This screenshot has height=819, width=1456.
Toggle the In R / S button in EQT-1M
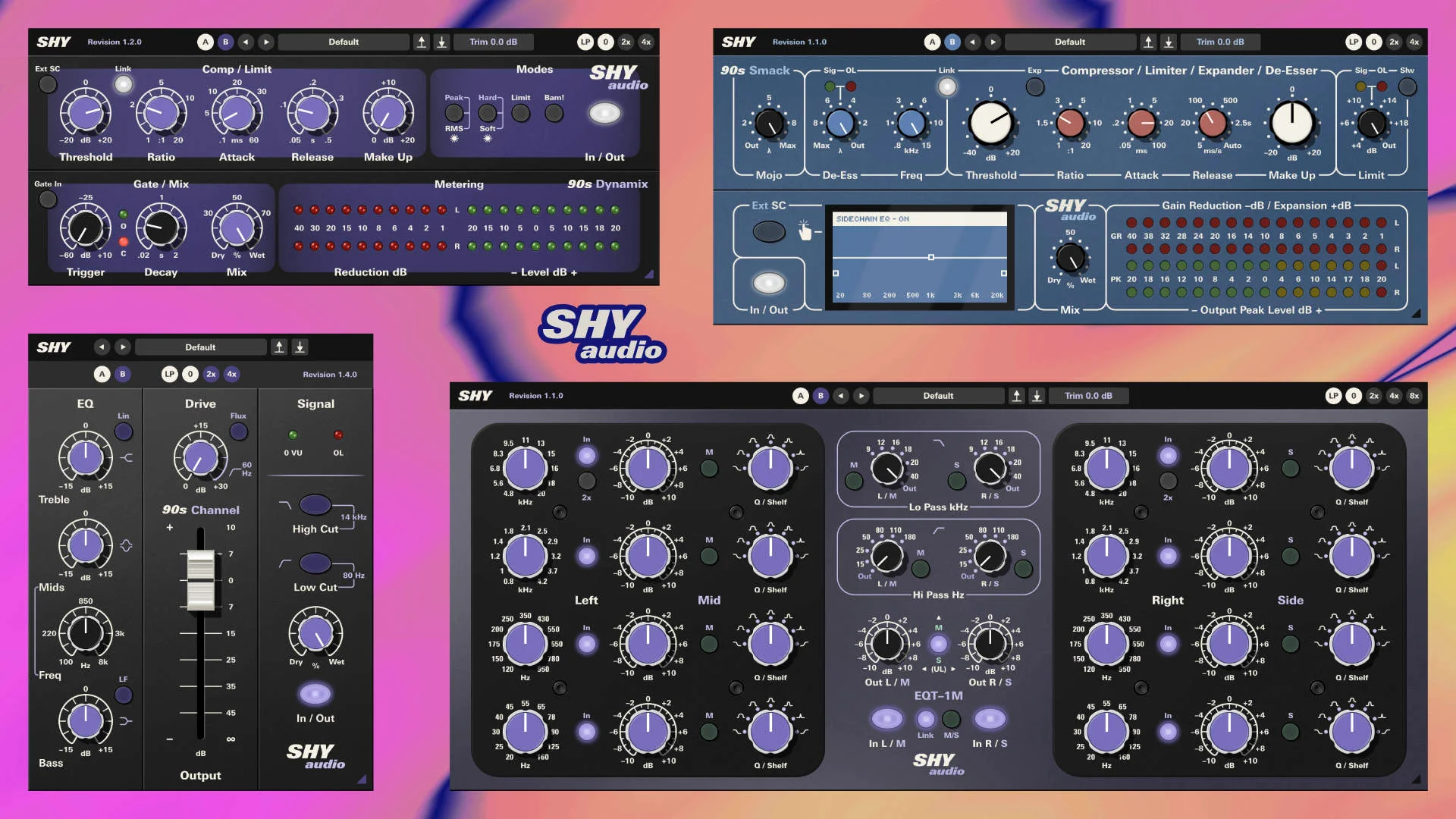click(x=990, y=718)
